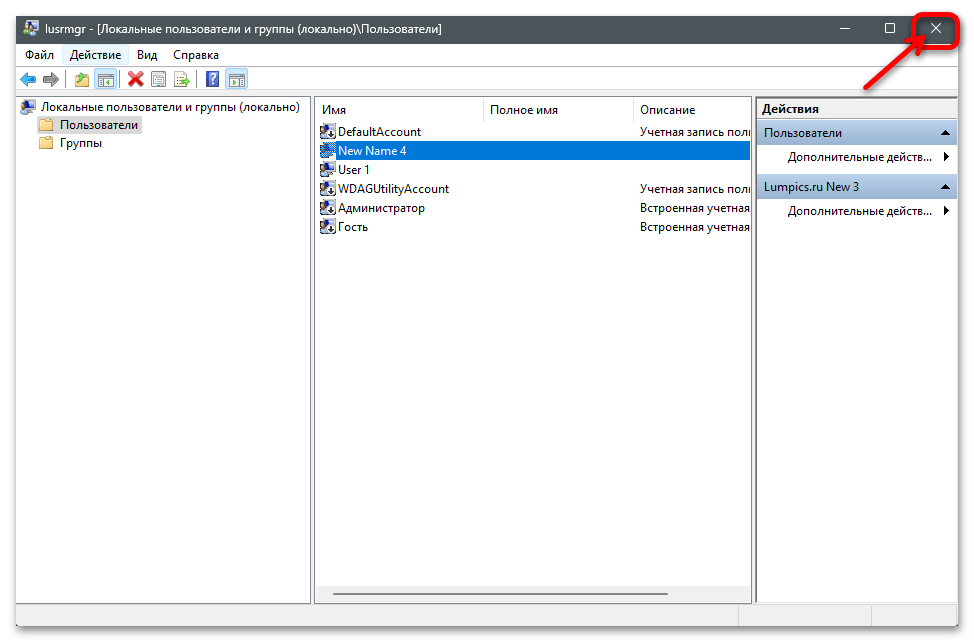Image resolution: width=974 pixels, height=642 pixels.
Task: Click the Пользователи actions pane header
Action: [857, 133]
